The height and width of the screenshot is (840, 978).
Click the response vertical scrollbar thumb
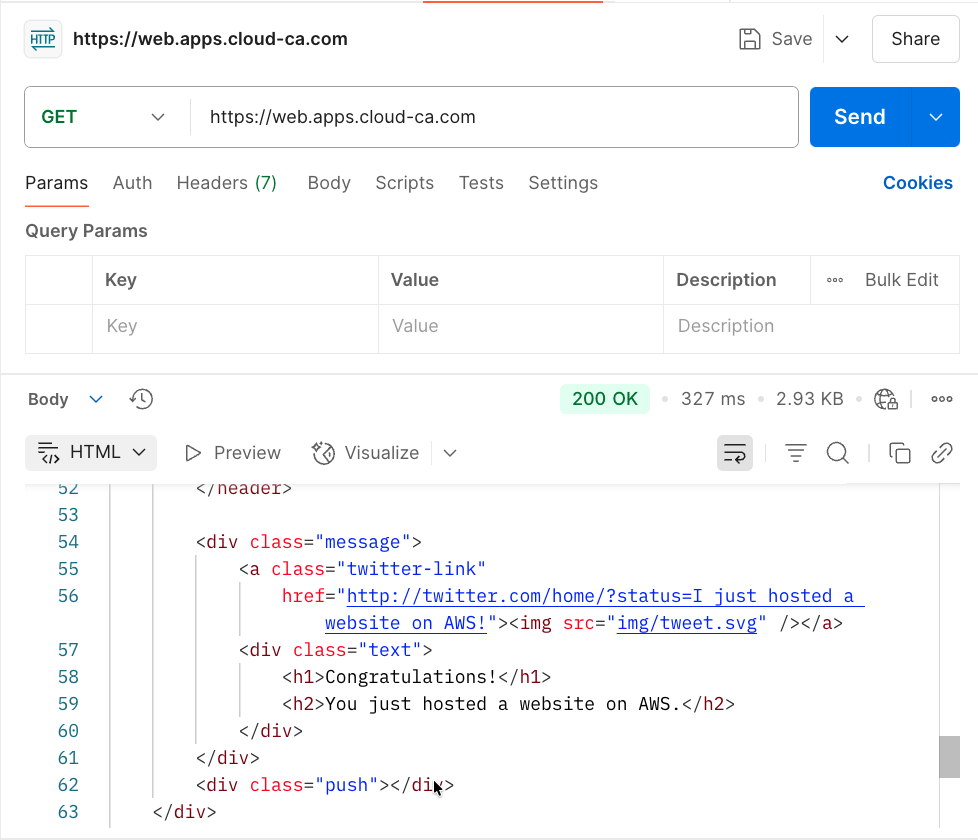(948, 757)
